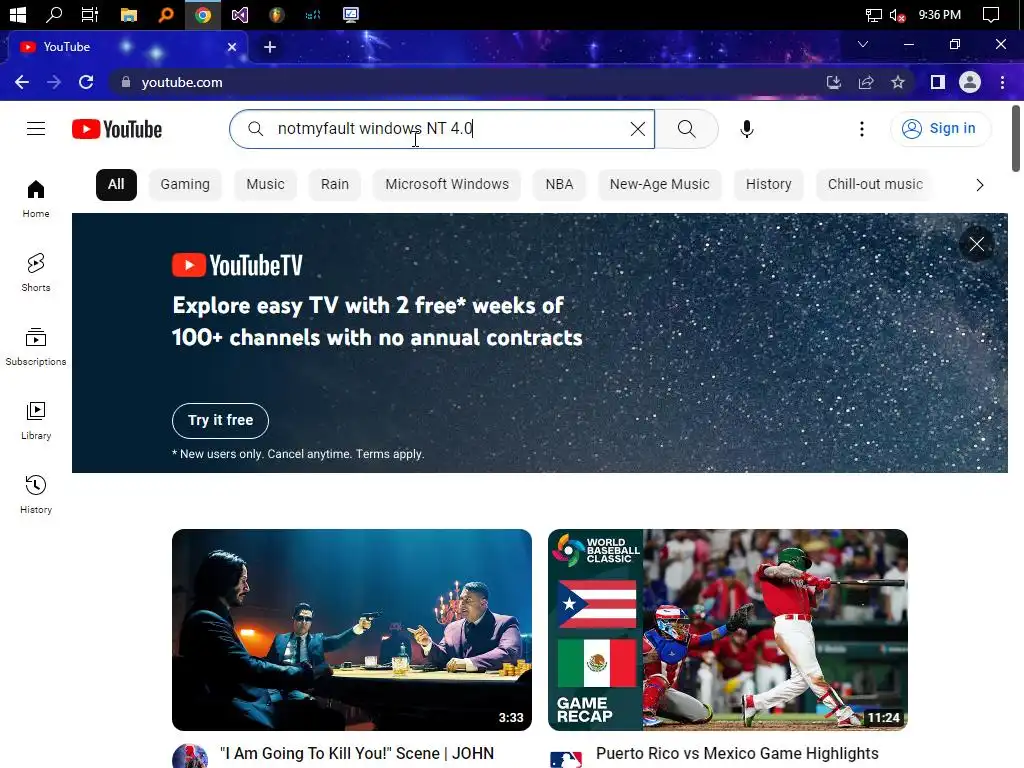This screenshot has height=768, width=1024.
Task: Select the Rain filter chip
Action: pyautogui.click(x=334, y=185)
